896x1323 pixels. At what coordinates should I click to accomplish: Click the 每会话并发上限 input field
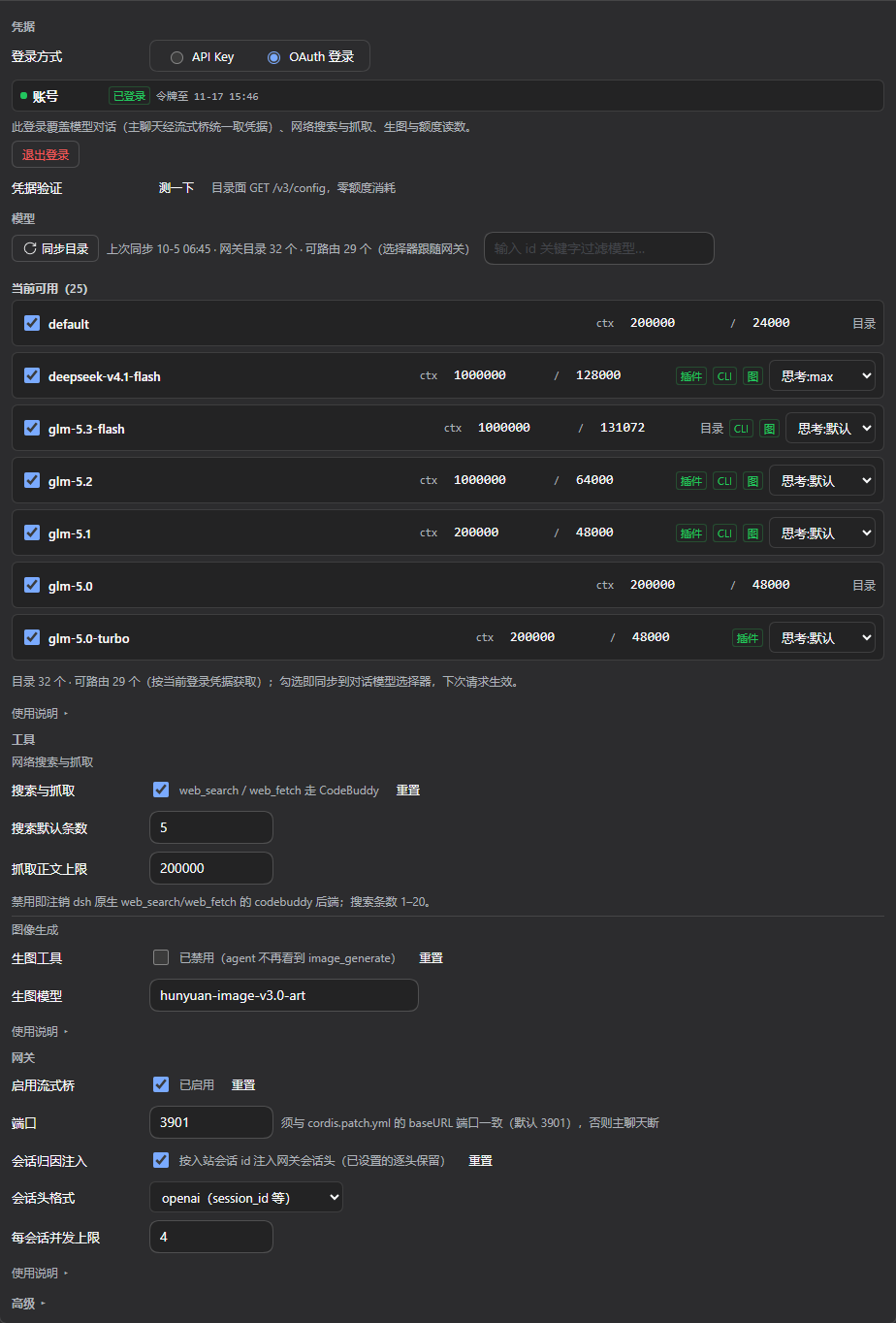tap(211, 1237)
